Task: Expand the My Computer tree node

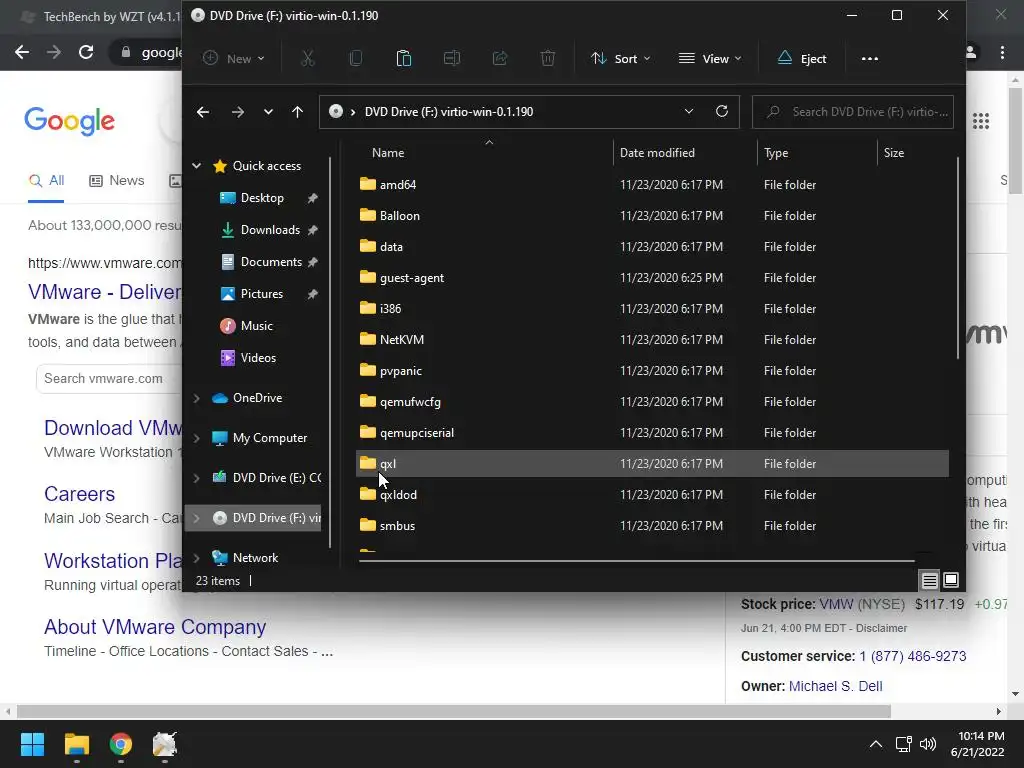Action: click(x=197, y=438)
